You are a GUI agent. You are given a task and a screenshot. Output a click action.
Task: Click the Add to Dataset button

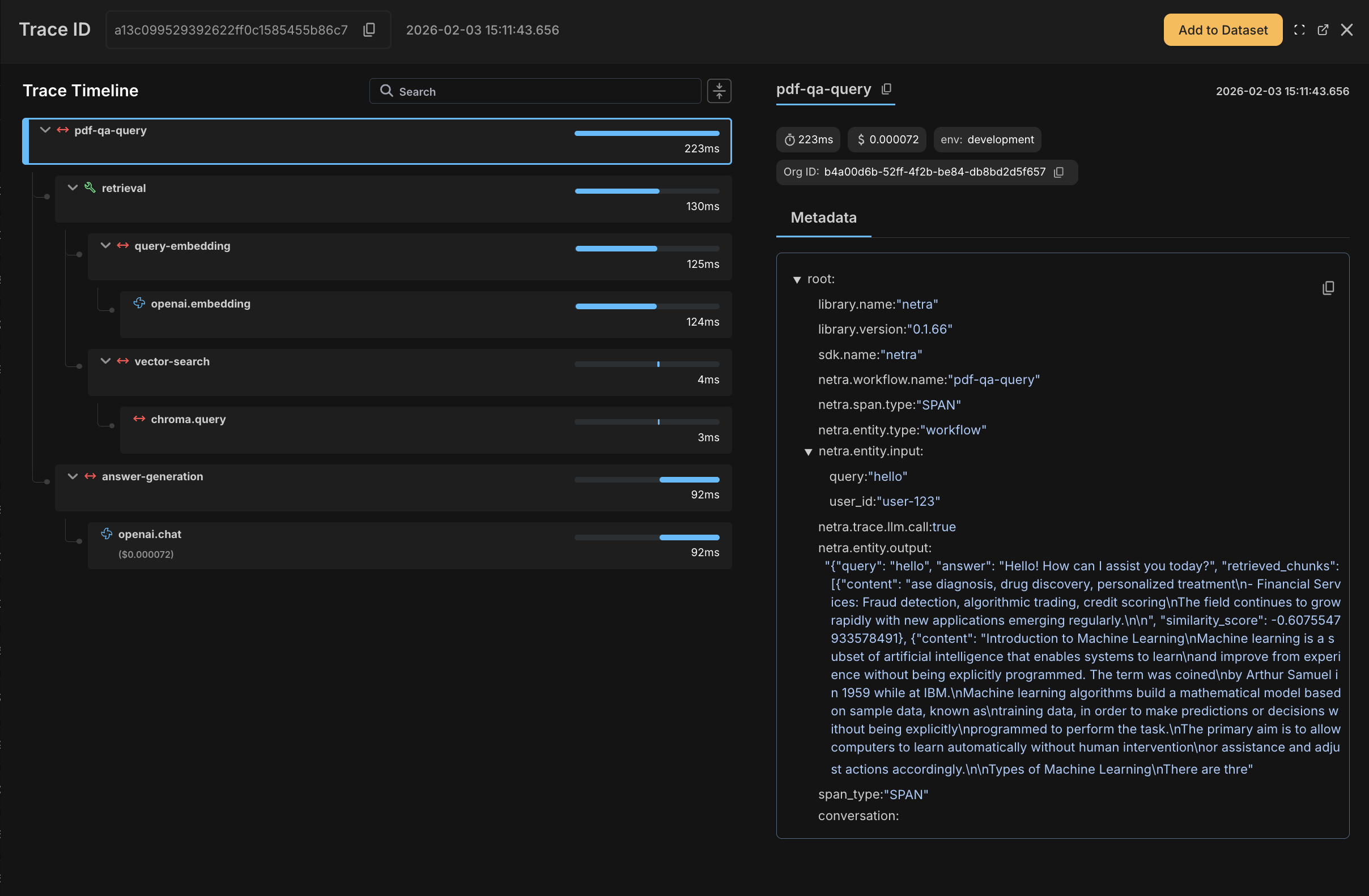click(x=1222, y=30)
